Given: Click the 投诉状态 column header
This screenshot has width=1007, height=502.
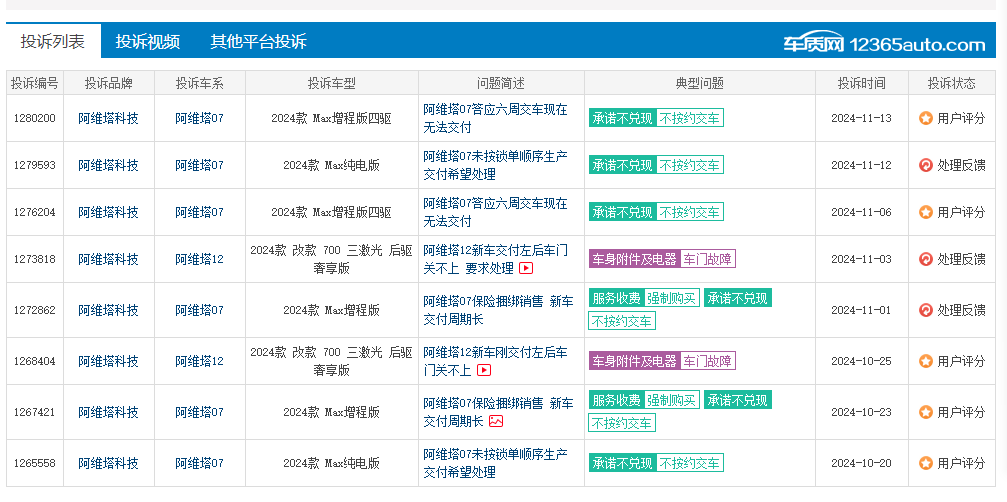Looking at the screenshot, I should 951,83.
